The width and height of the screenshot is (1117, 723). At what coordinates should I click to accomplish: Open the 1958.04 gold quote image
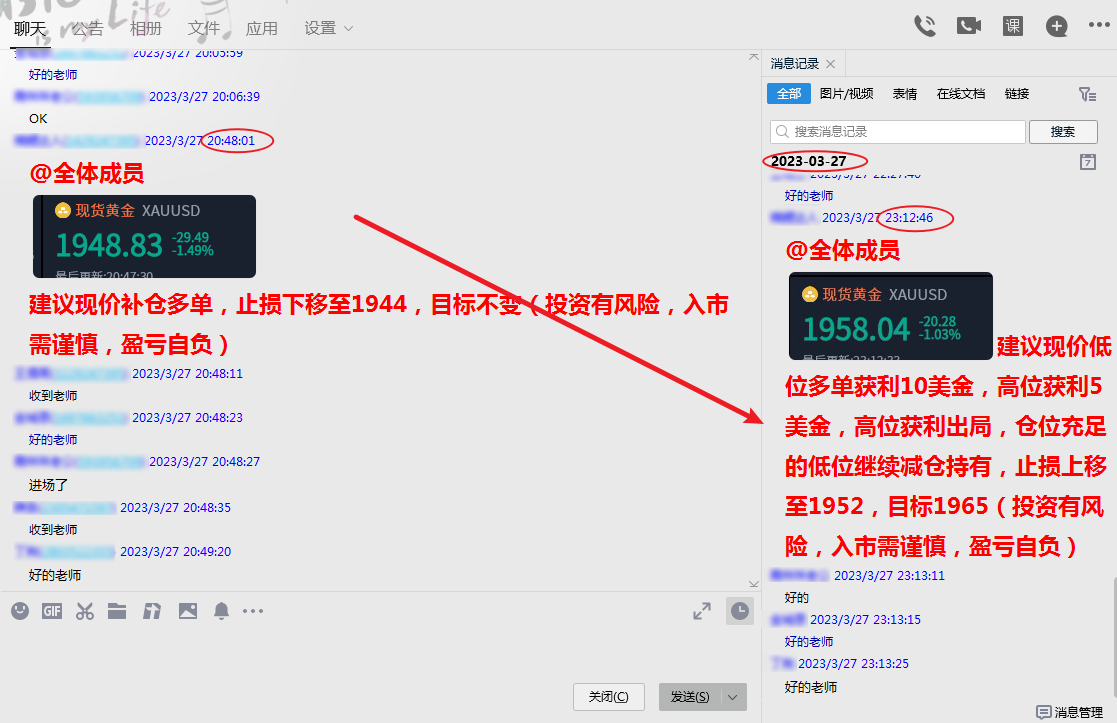[890, 316]
